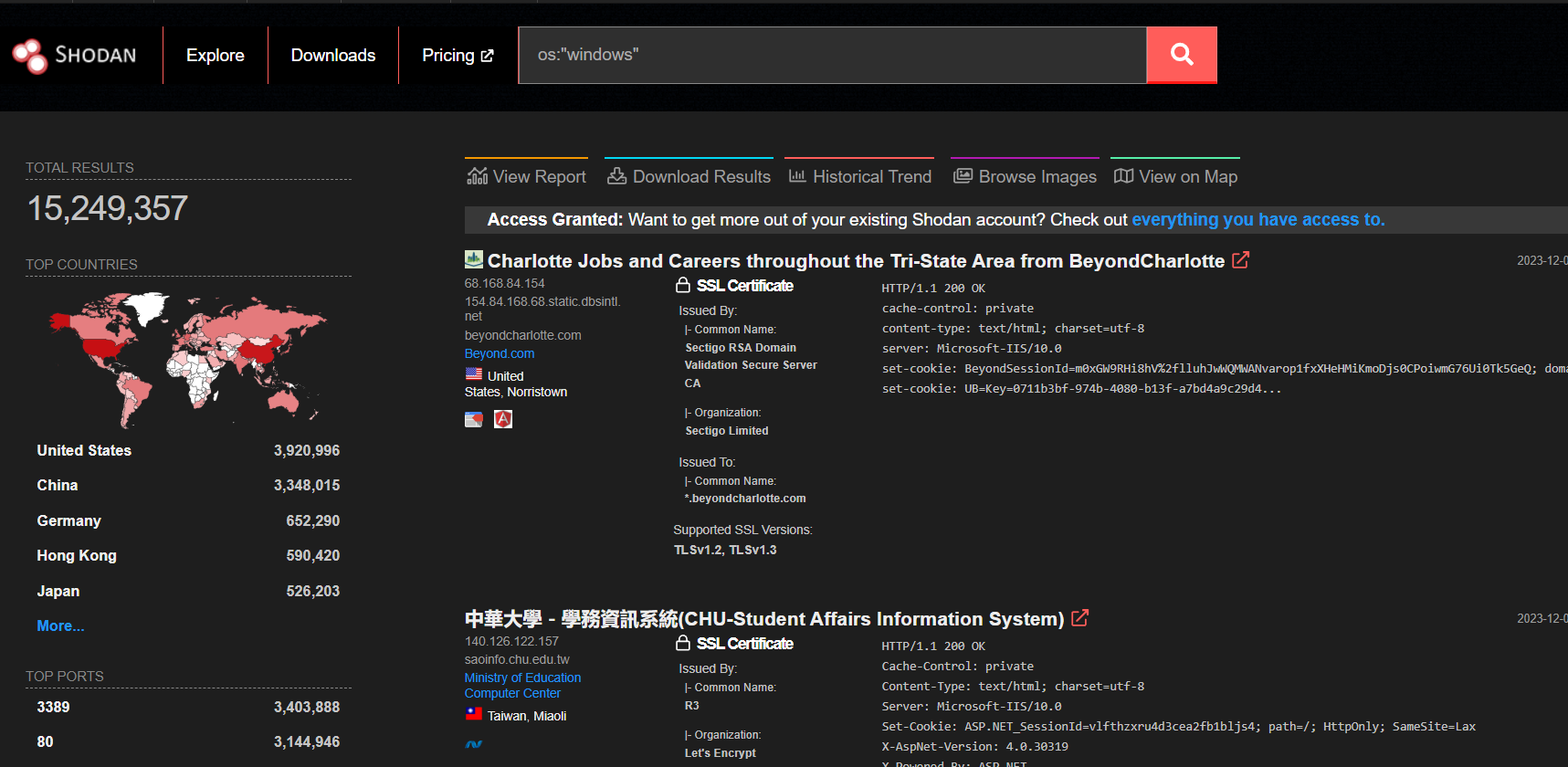Open external link icon for Charlotte Jobs result

[x=1240, y=260]
